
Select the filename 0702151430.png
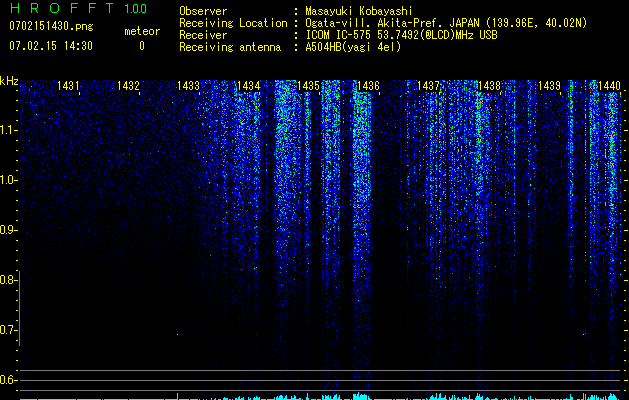(x=51, y=27)
